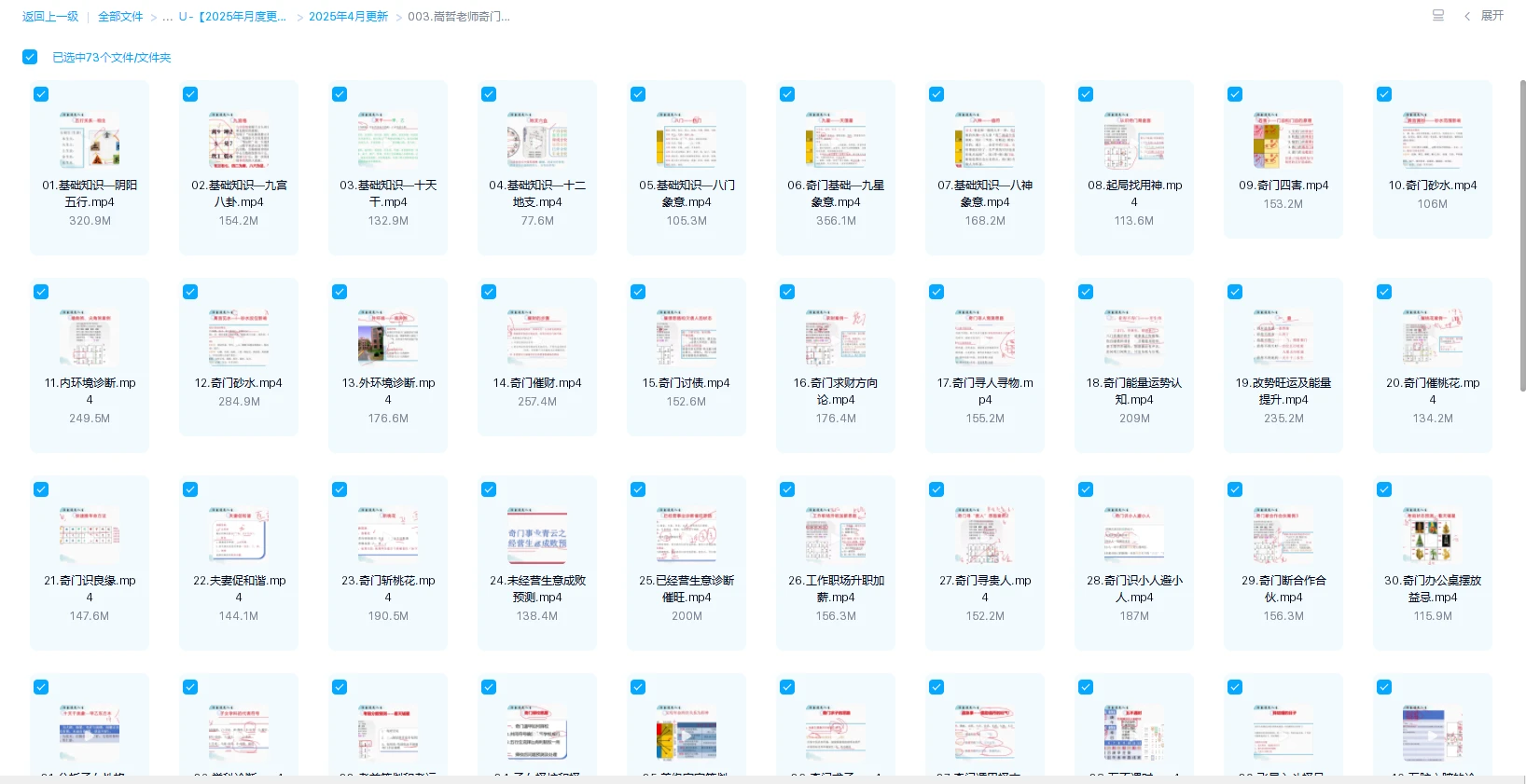This screenshot has width=1526, height=784.
Task: Open thumbnail of 29.奇门断合作合伙.mp4
Action: (1283, 535)
